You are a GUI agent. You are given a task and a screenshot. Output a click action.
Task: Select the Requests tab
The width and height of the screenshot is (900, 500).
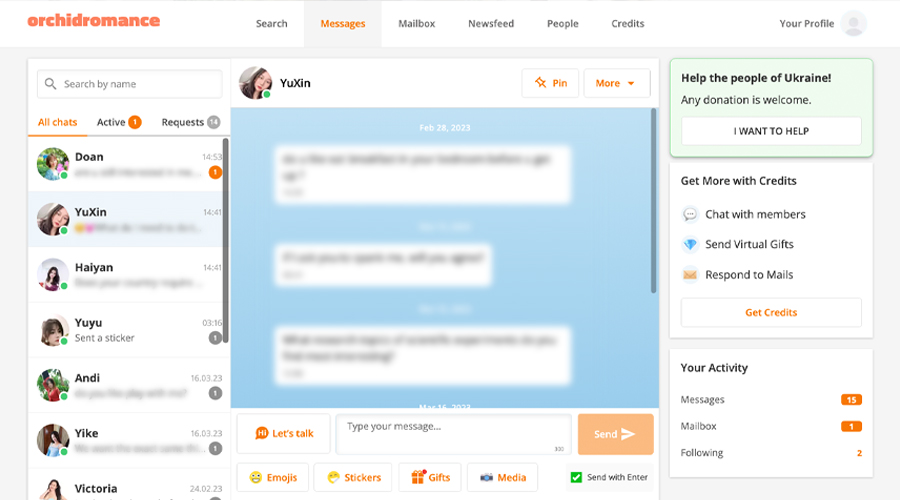point(191,122)
